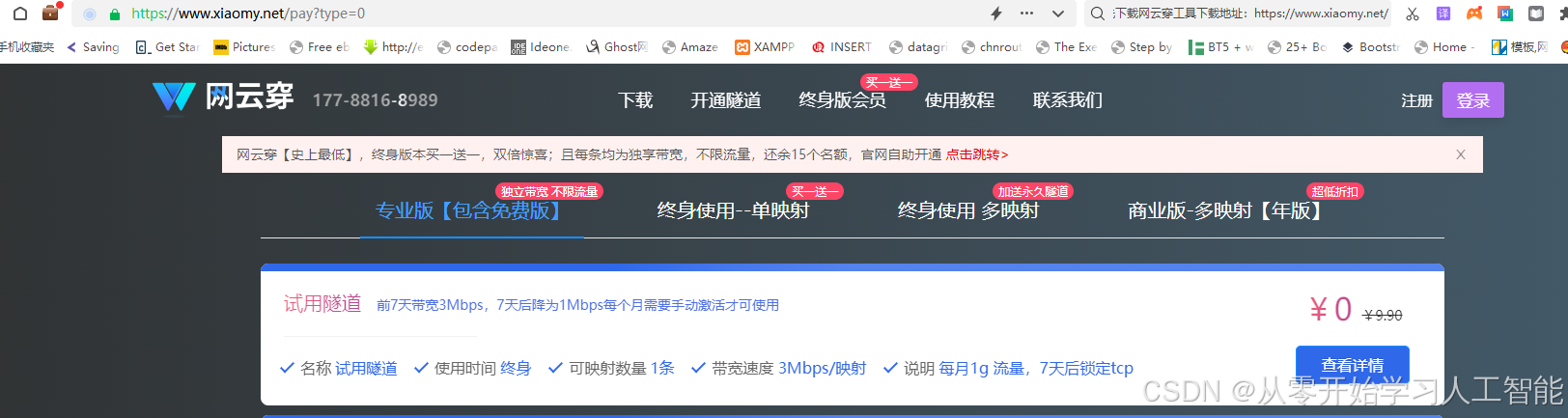The height and width of the screenshot is (418, 1568).
Task: Click the scissors screenshot tool icon
Action: pos(1413,14)
